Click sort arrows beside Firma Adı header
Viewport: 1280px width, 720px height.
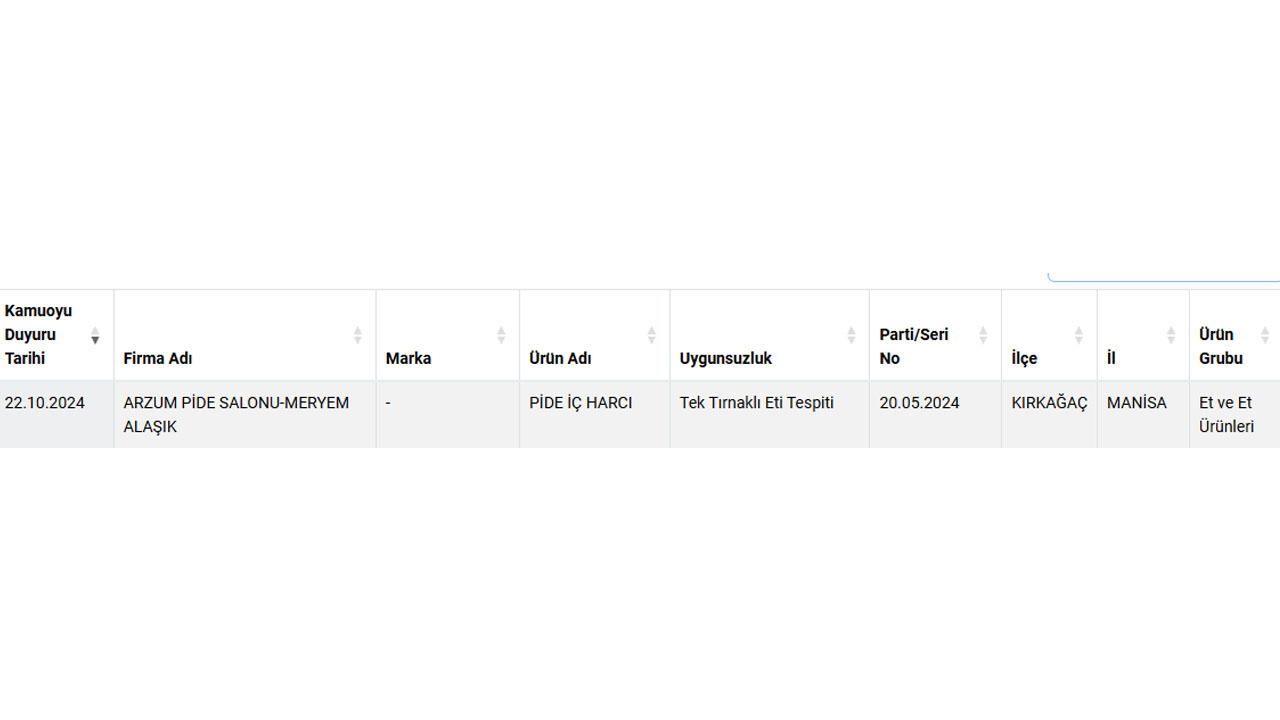point(357,335)
